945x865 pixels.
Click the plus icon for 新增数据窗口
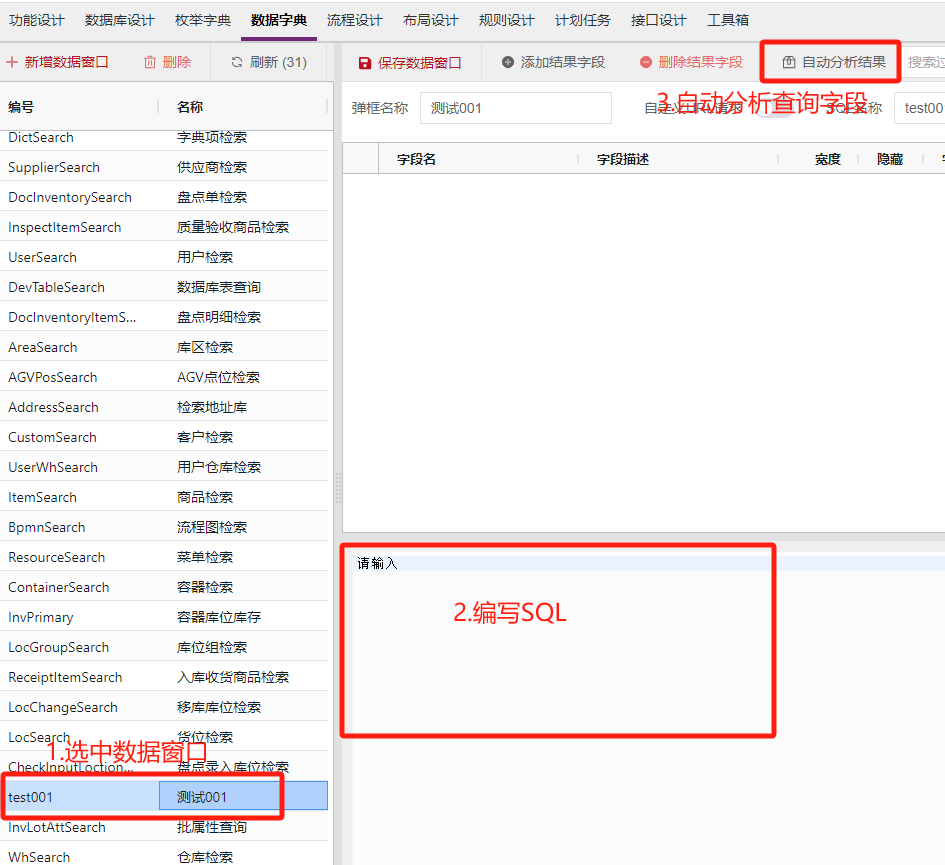pyautogui.click(x=12, y=62)
